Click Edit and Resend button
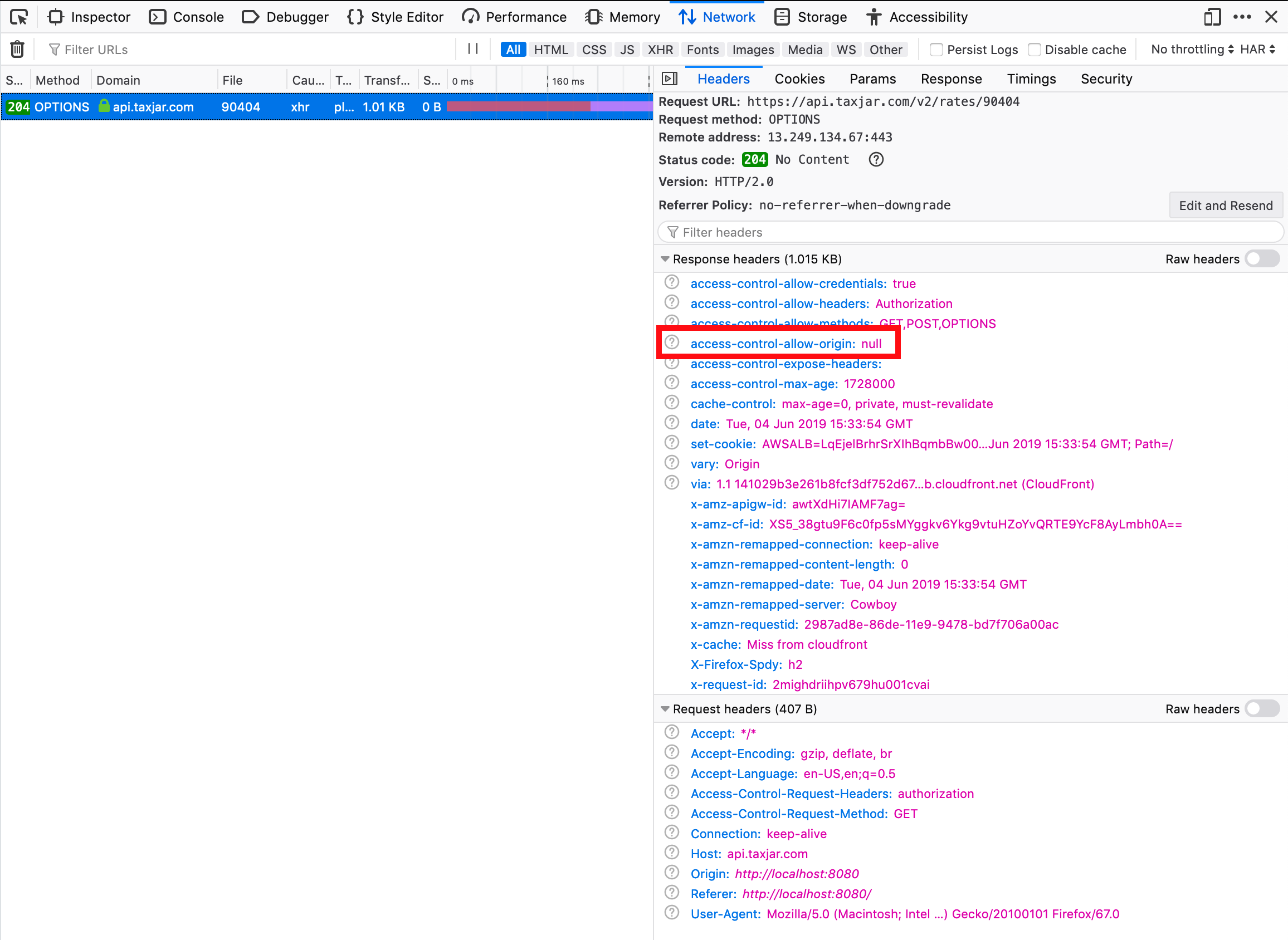 (1226, 205)
